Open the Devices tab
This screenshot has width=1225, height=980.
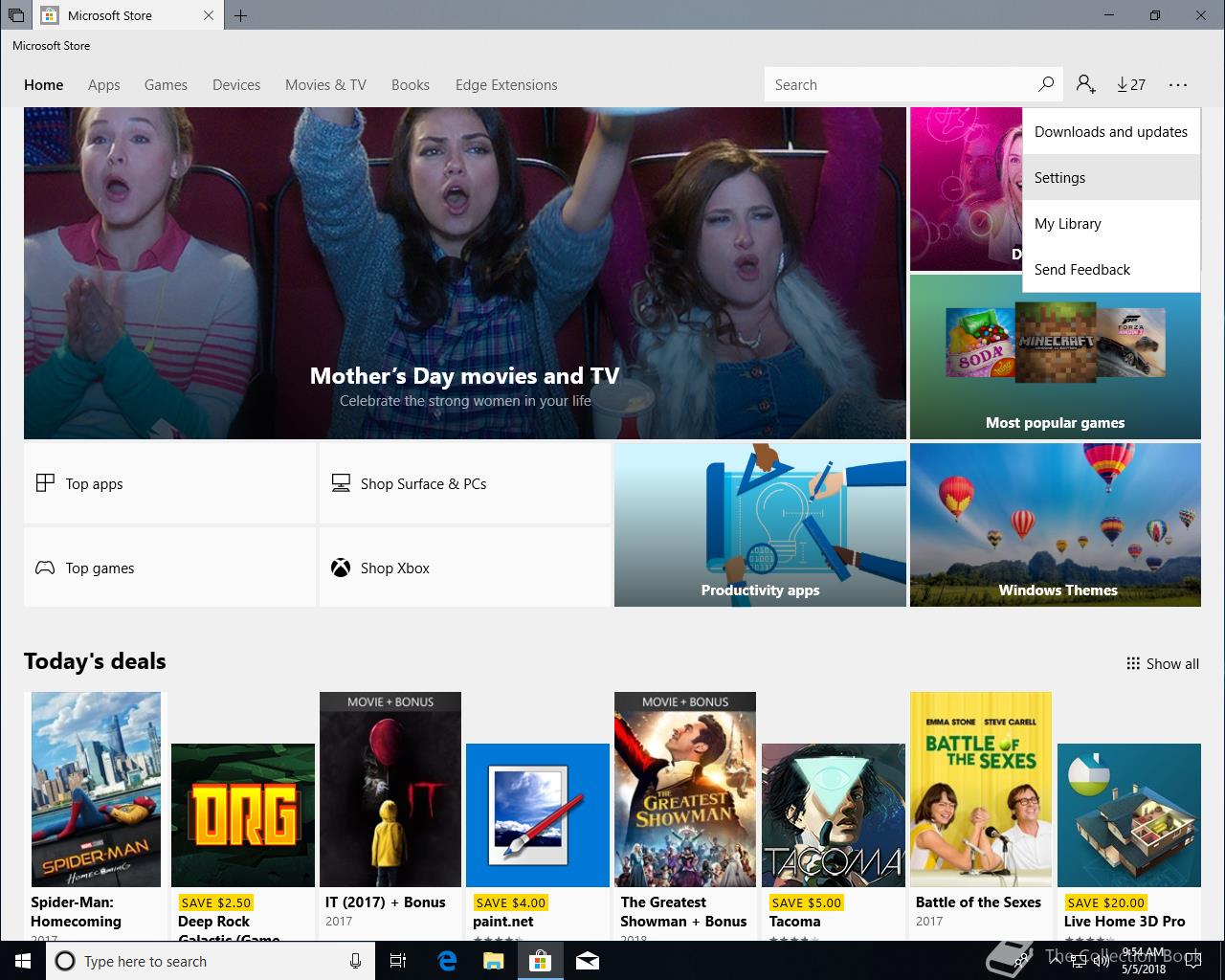[236, 84]
